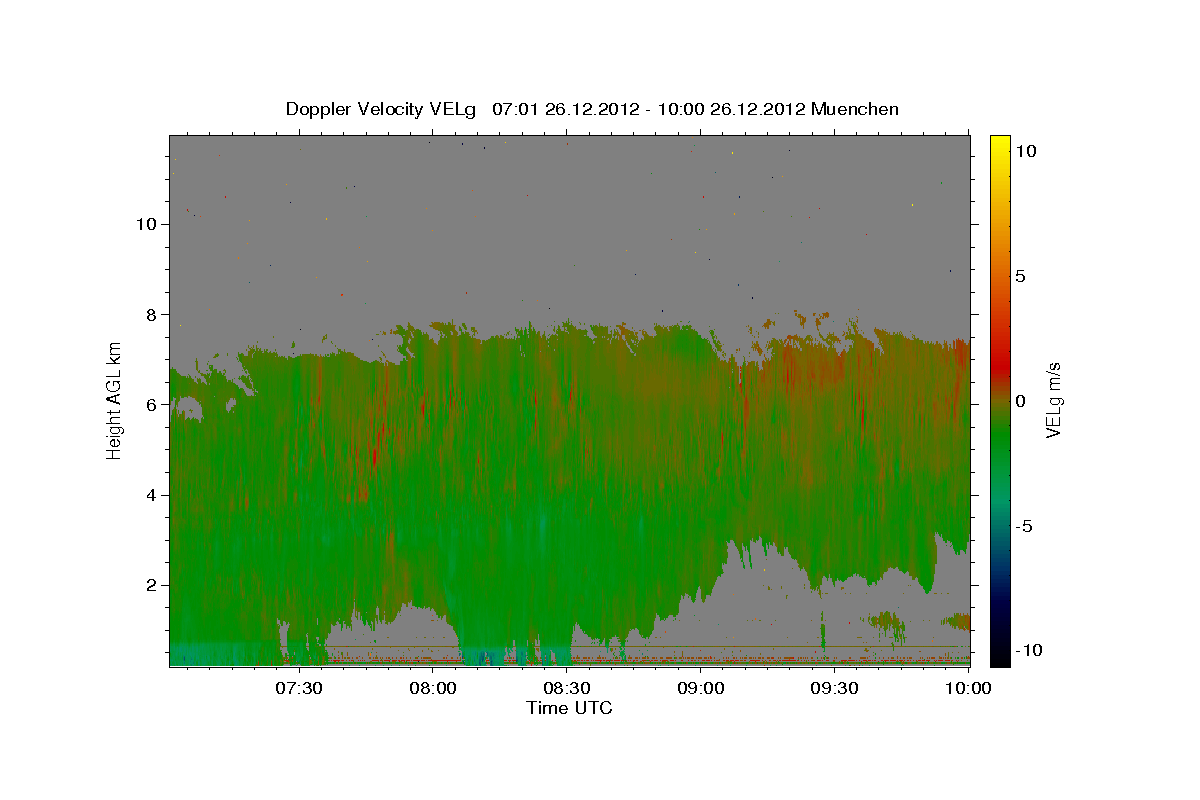Click the height tick label '4'
1200x800 pixels.
click(152, 495)
